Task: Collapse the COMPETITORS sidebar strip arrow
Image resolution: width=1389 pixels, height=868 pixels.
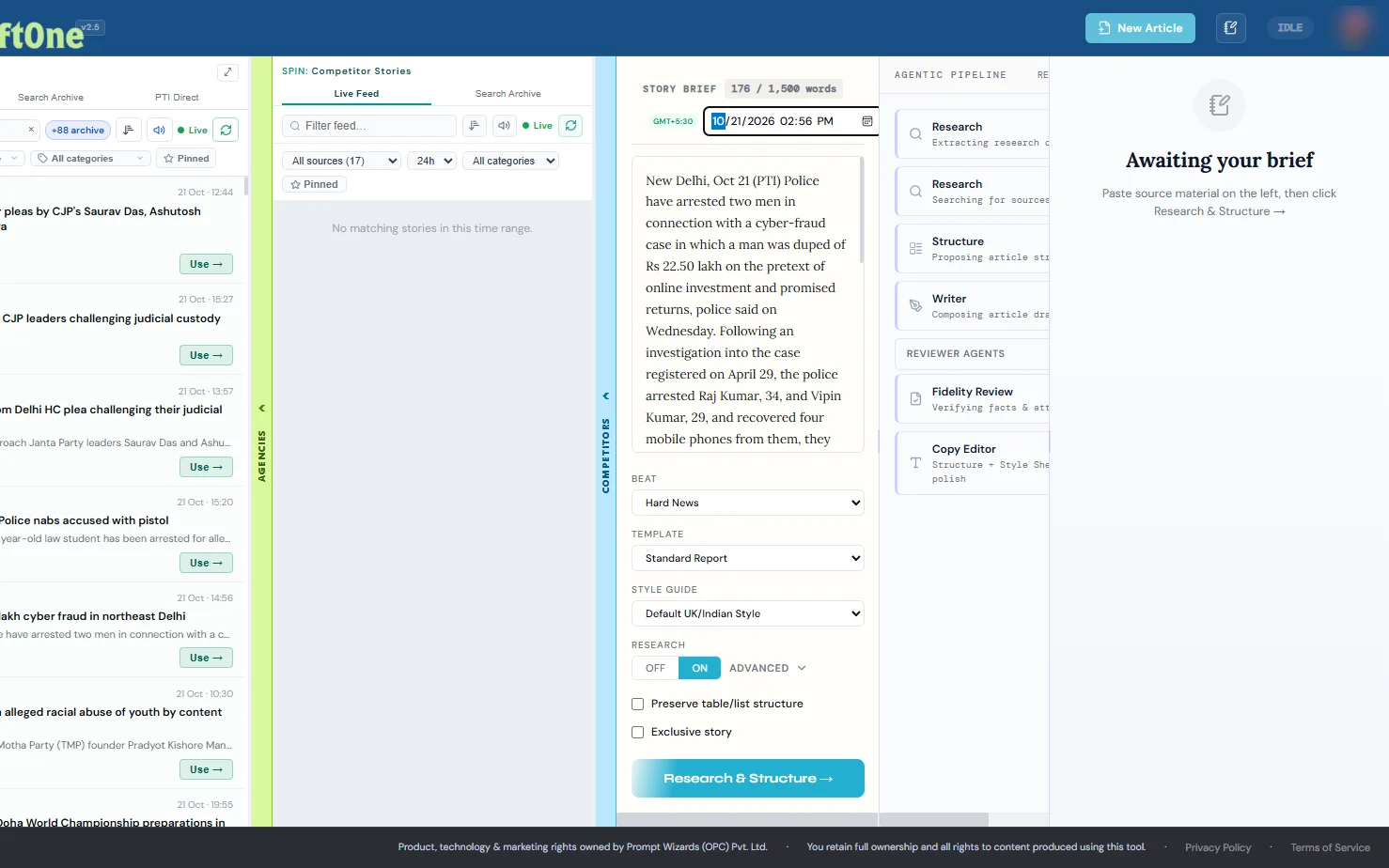Action: coord(606,395)
